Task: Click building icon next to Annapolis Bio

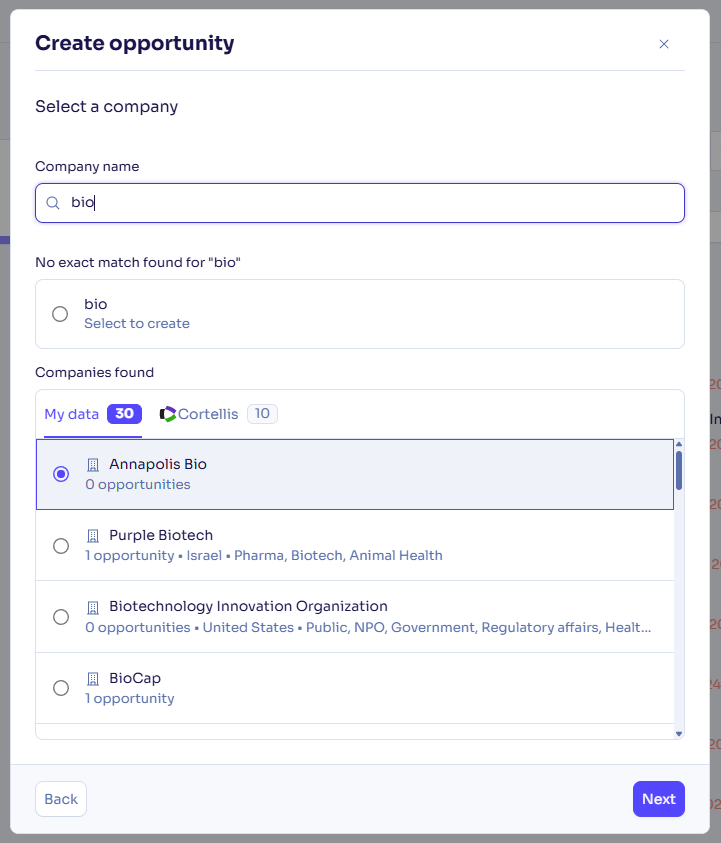Action: (93, 465)
